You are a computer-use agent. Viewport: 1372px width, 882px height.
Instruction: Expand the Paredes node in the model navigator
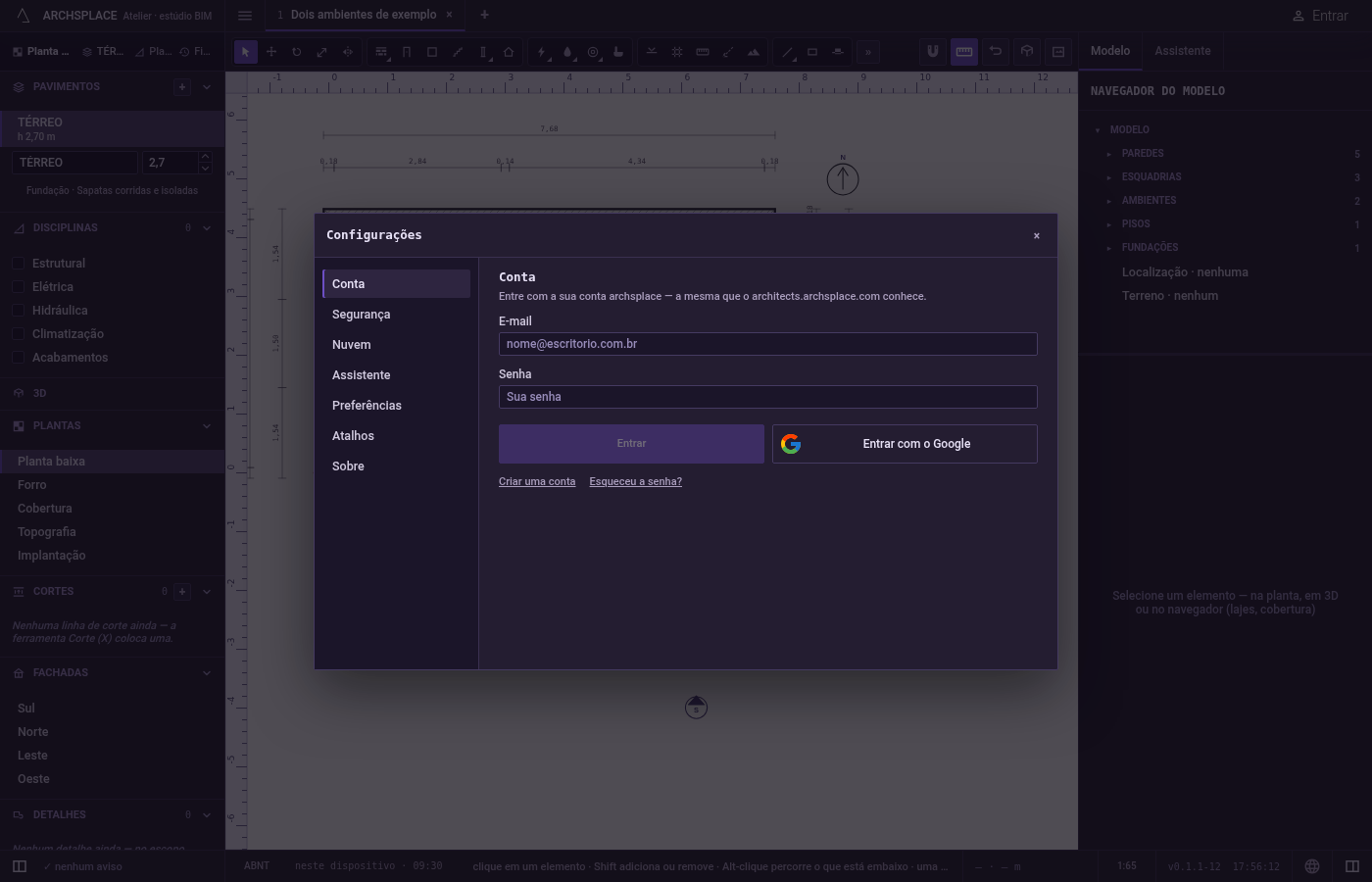point(1109,154)
